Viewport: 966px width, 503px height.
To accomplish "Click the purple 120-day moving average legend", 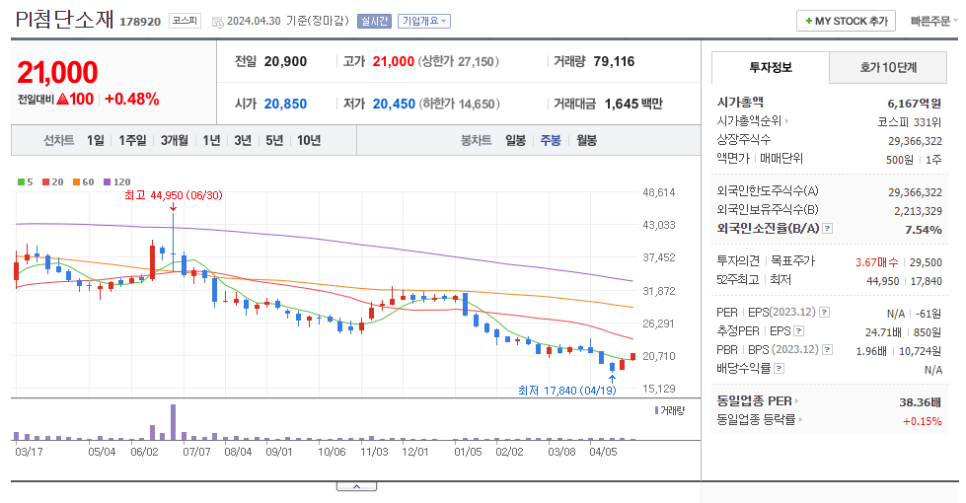I will (x=117, y=182).
